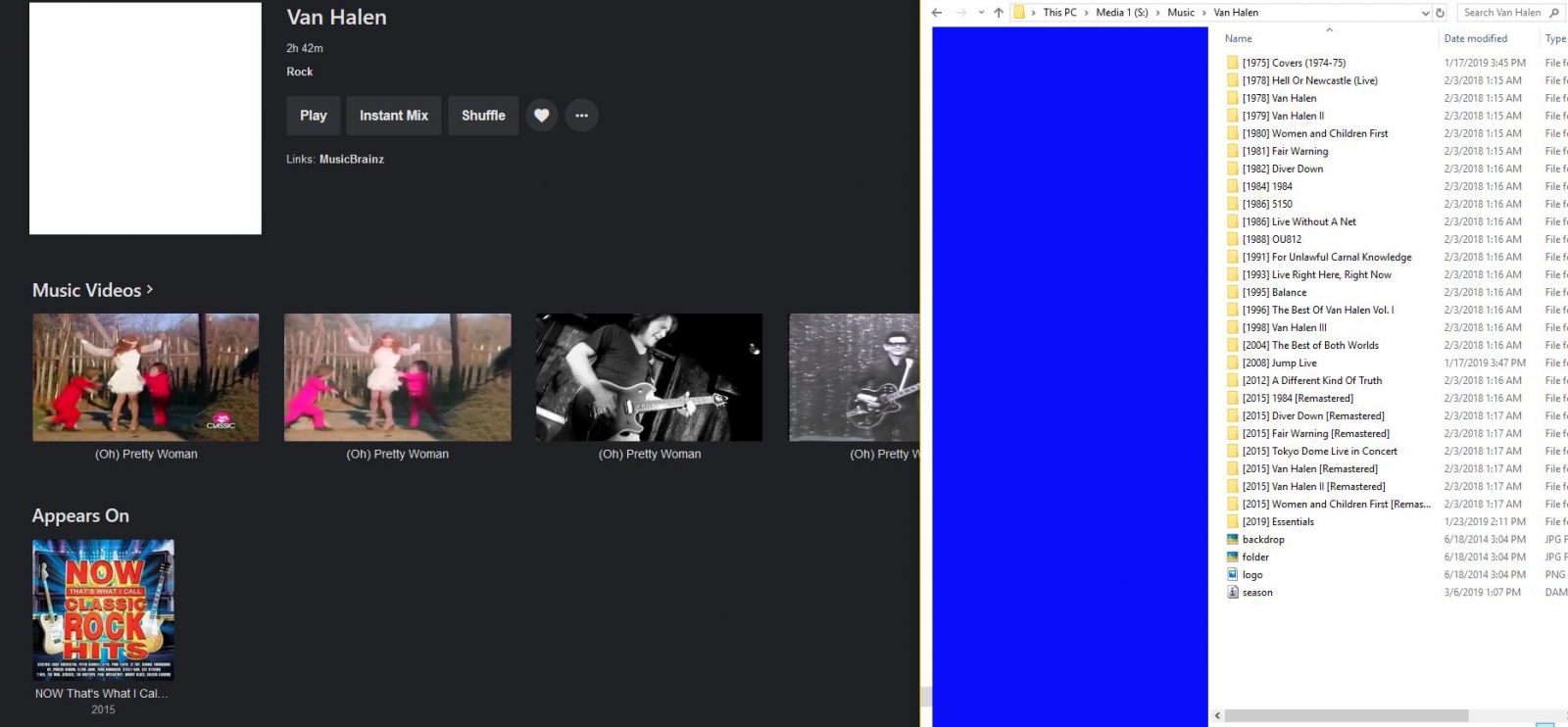Viewport: 1568px width, 727px height.
Task: Click Music in the Explorer breadcrumb
Action: coord(1181,13)
